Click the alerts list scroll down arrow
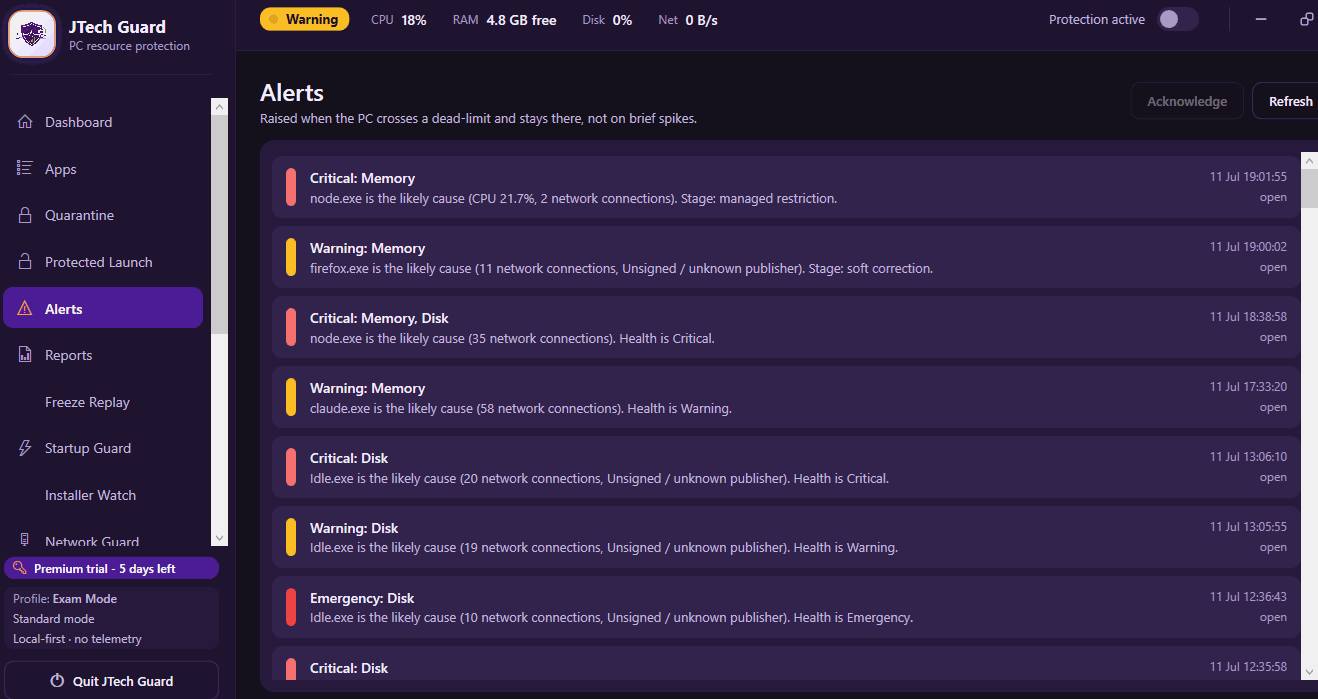The width and height of the screenshot is (1318, 699). [x=1309, y=672]
